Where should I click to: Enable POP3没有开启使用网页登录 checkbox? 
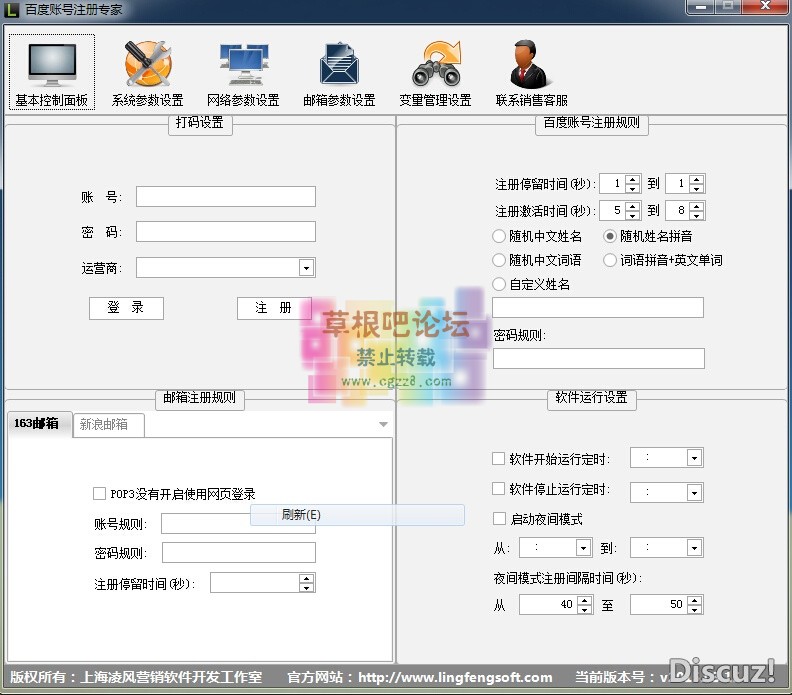pyautogui.click(x=99, y=493)
